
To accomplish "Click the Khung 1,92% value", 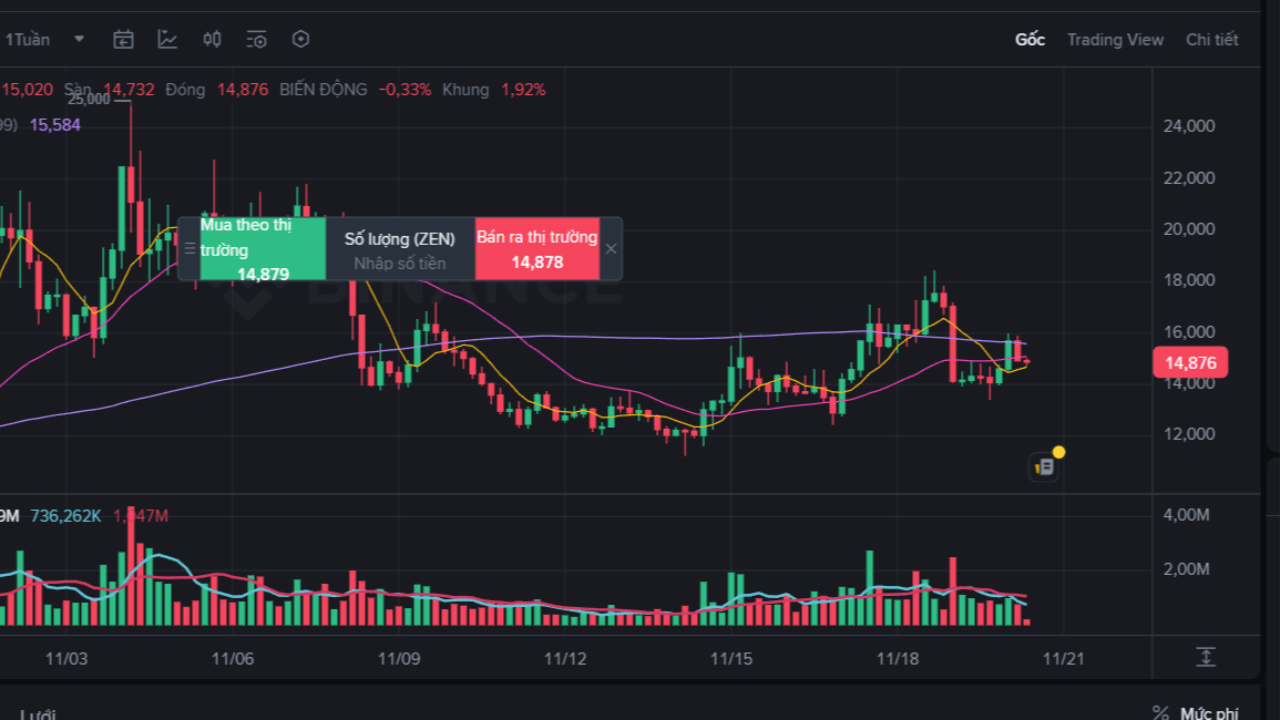I will pos(494,89).
